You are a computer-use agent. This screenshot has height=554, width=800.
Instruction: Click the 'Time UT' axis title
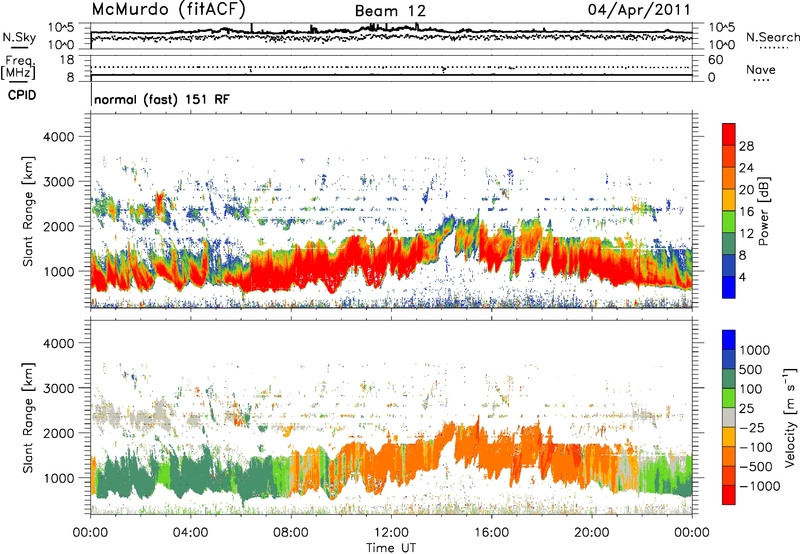(391, 548)
